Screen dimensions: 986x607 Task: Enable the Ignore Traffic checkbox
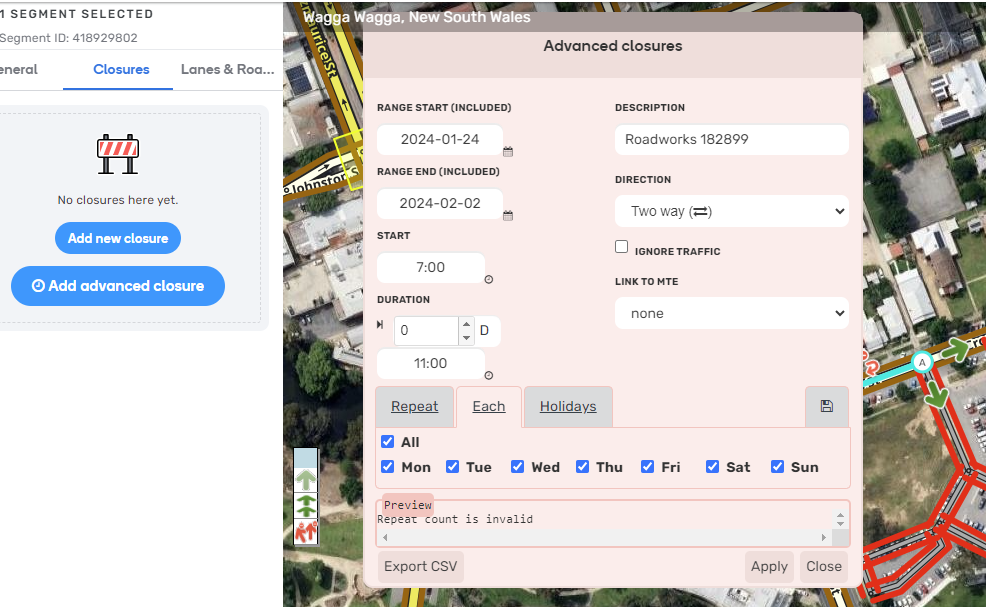622,247
